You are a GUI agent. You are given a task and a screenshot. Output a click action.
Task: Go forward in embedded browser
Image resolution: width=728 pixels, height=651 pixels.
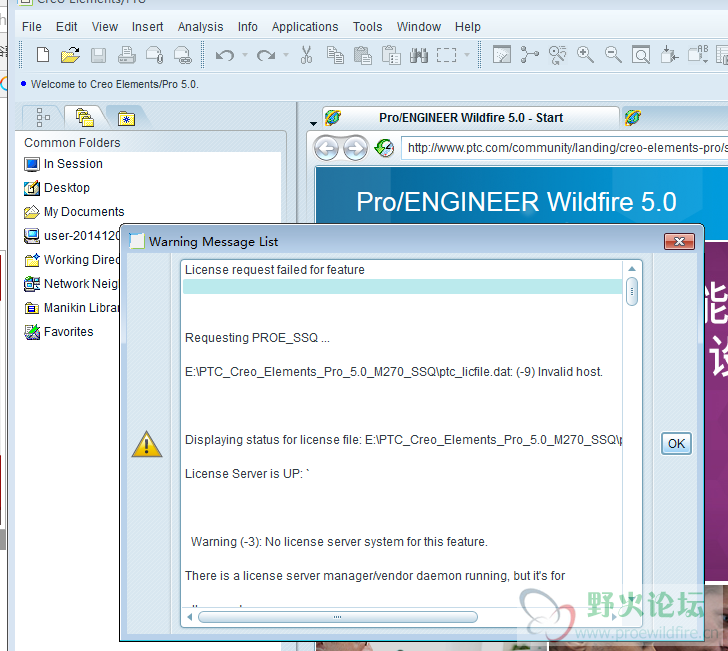coord(355,149)
